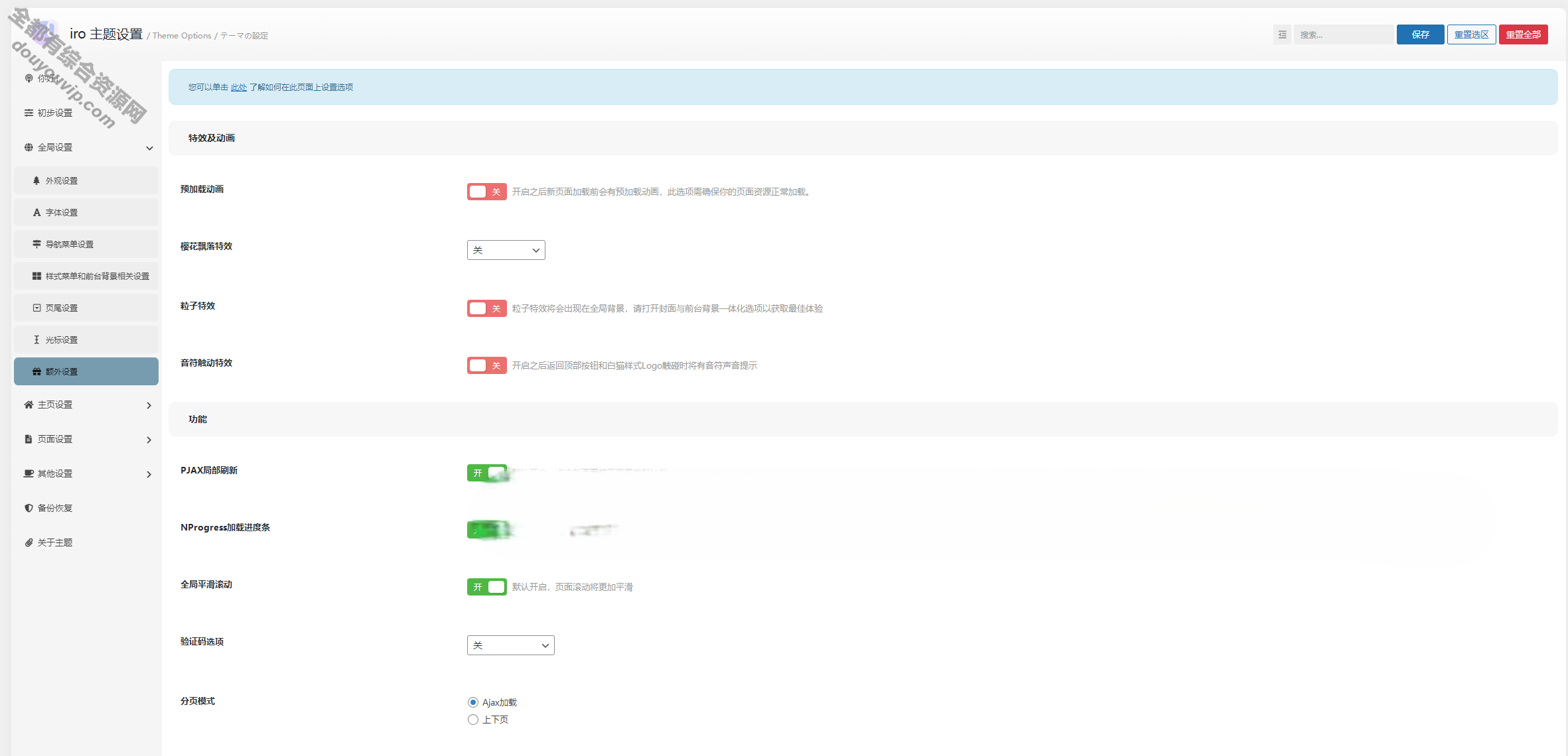Turn on the 音符触动特效 switch
The width and height of the screenshot is (1568, 756).
tap(487, 365)
